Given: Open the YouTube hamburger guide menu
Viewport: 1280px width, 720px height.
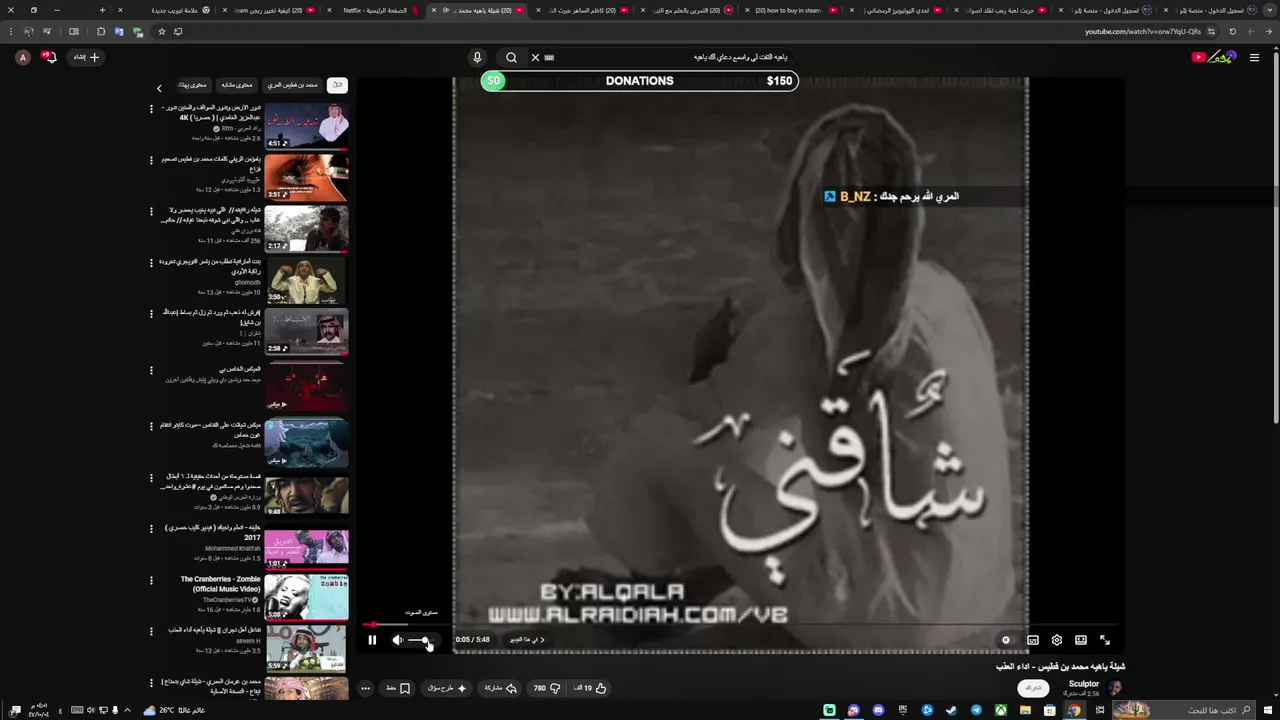Looking at the screenshot, I should click(1254, 58).
